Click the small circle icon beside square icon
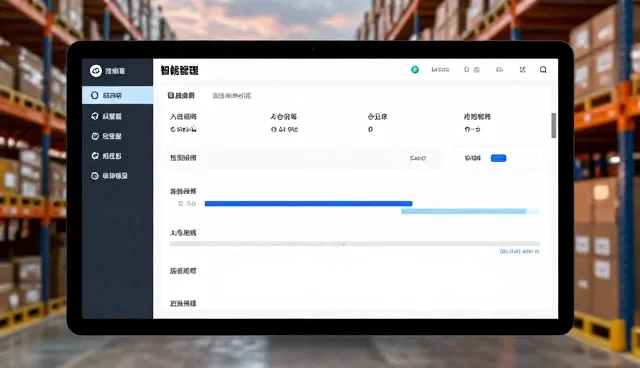 pos(476,70)
